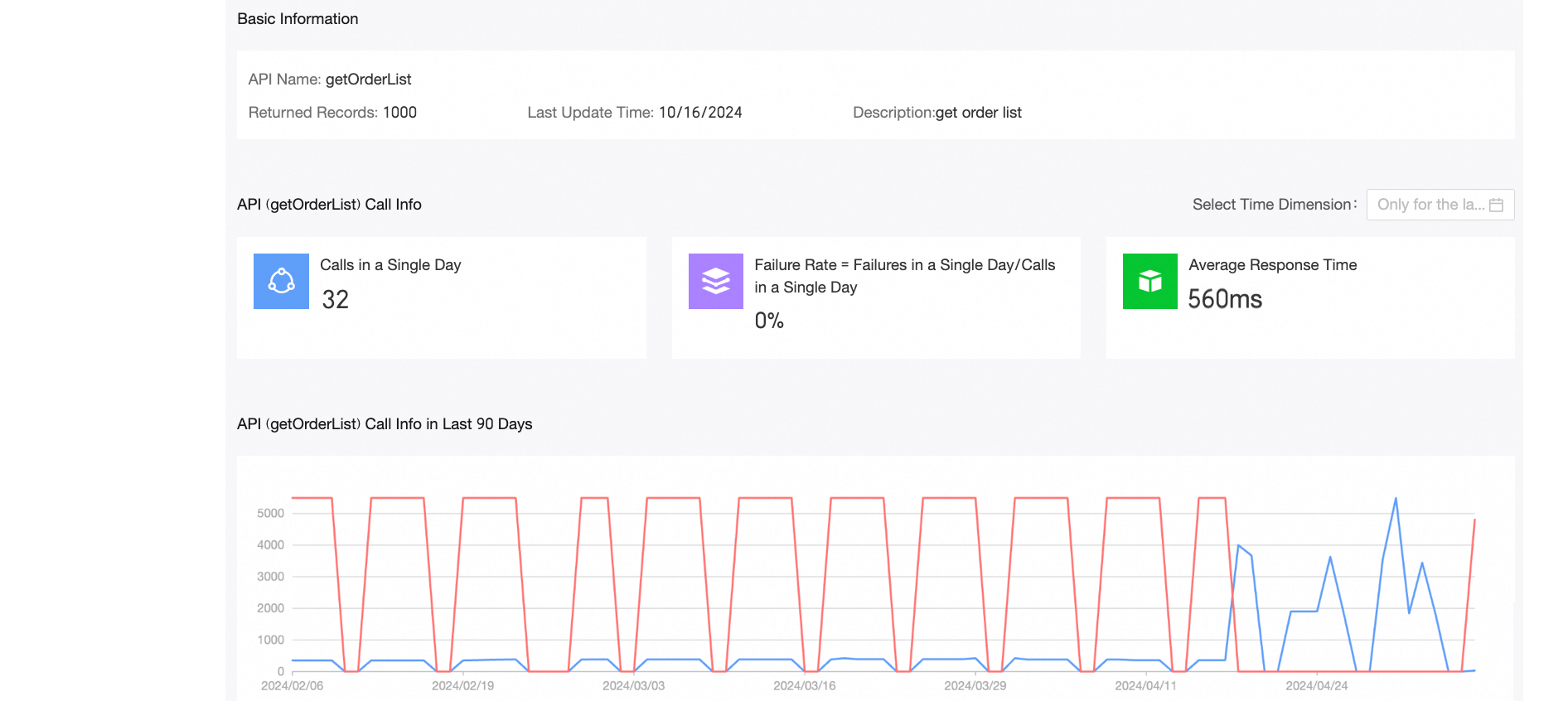Screen dimensions: 1568x701
Task: Click the Returned Records value 1000
Action: tap(399, 113)
